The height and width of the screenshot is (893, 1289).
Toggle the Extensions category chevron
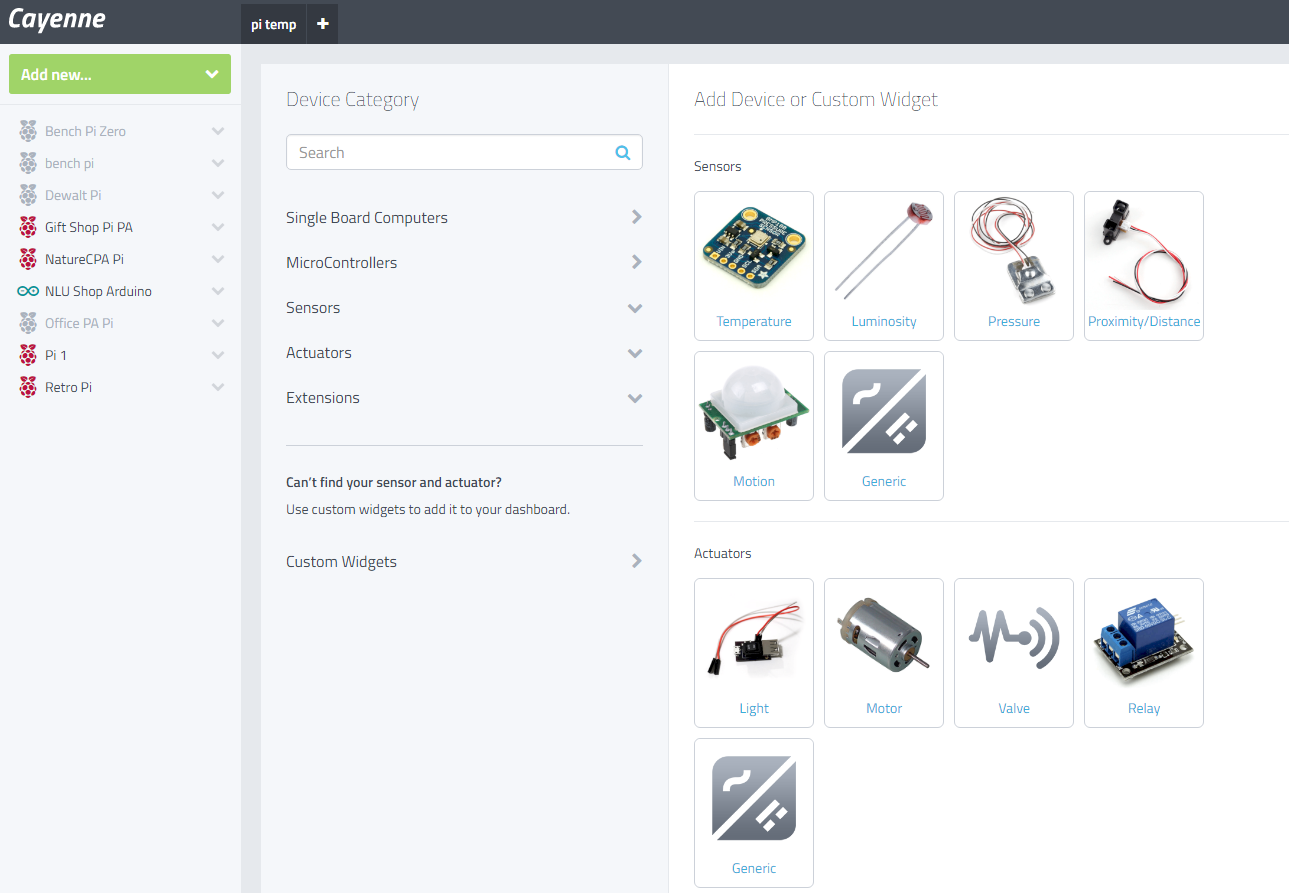[635, 398]
